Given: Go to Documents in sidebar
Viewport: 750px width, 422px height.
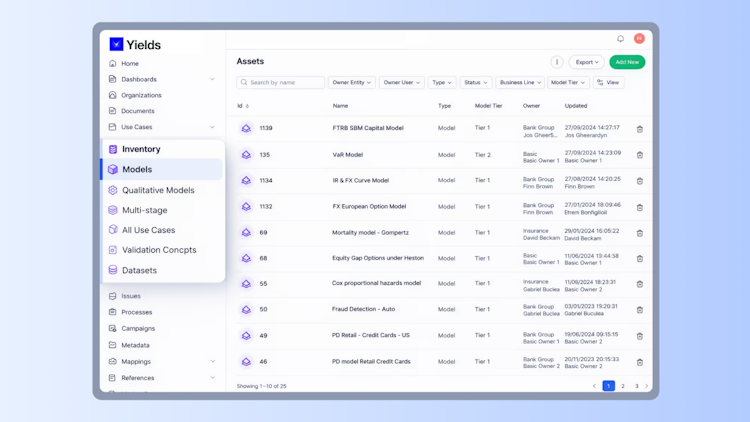Looking at the screenshot, I should pyautogui.click(x=138, y=111).
